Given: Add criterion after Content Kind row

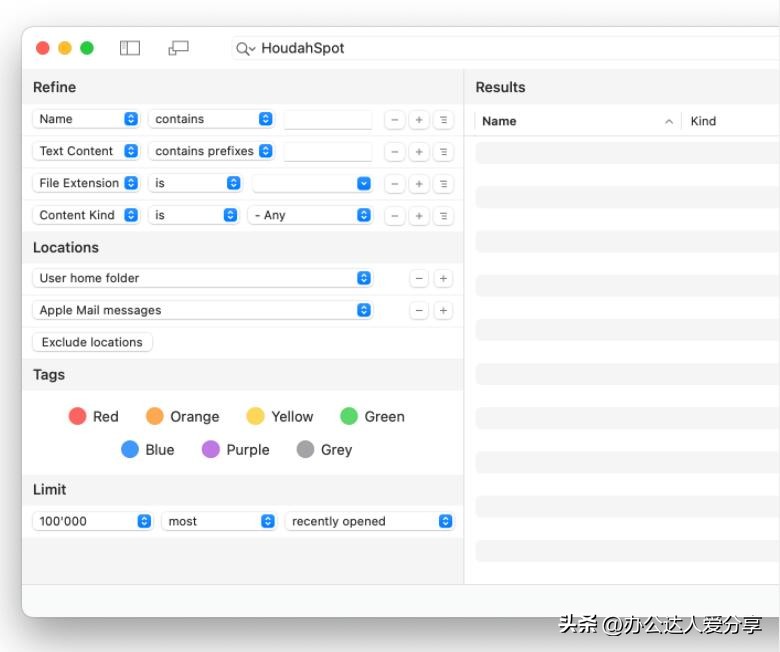Looking at the screenshot, I should click(419, 216).
